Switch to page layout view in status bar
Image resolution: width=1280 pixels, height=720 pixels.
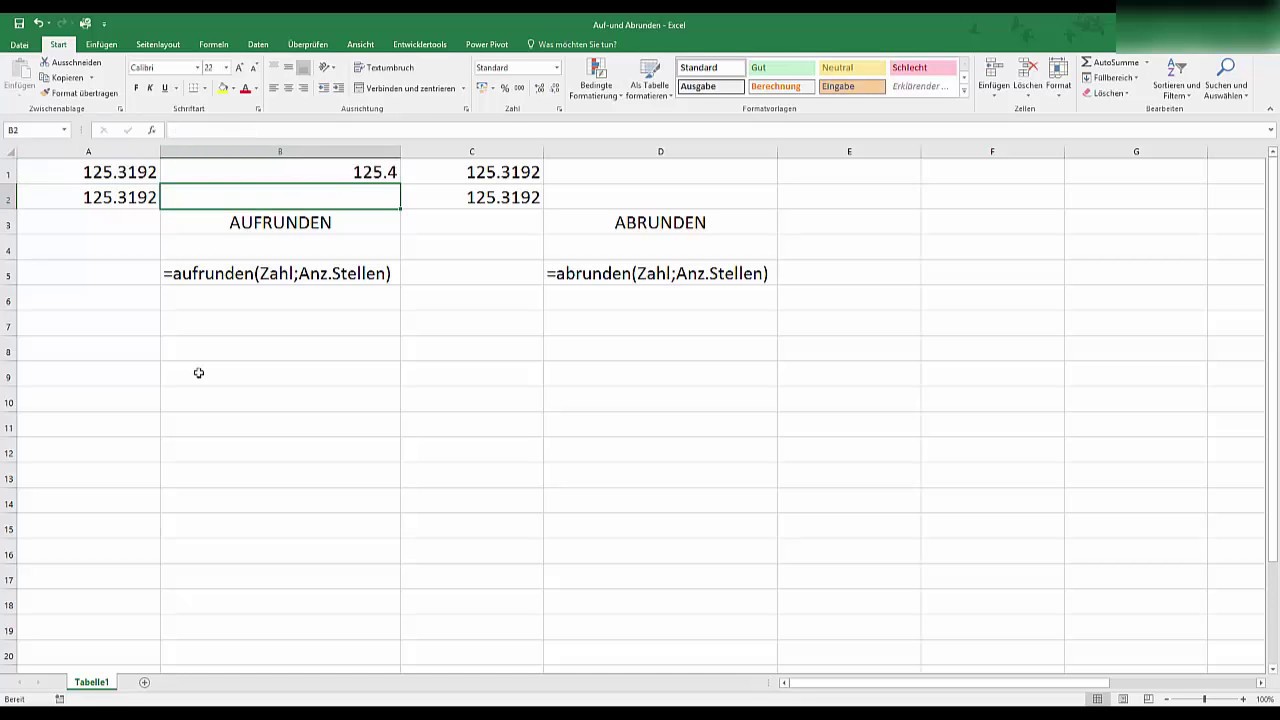1123,699
